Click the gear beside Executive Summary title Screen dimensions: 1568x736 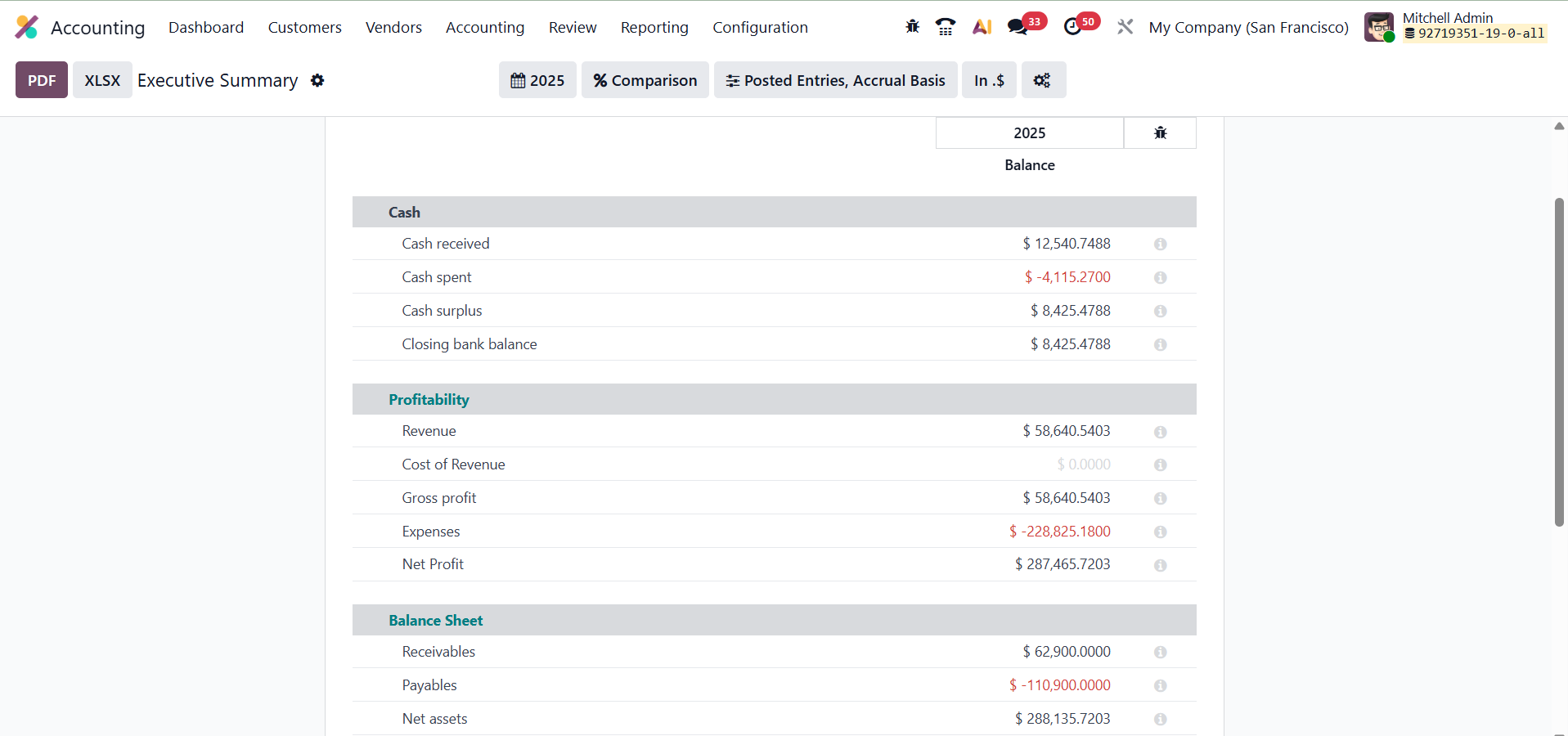pos(317,80)
